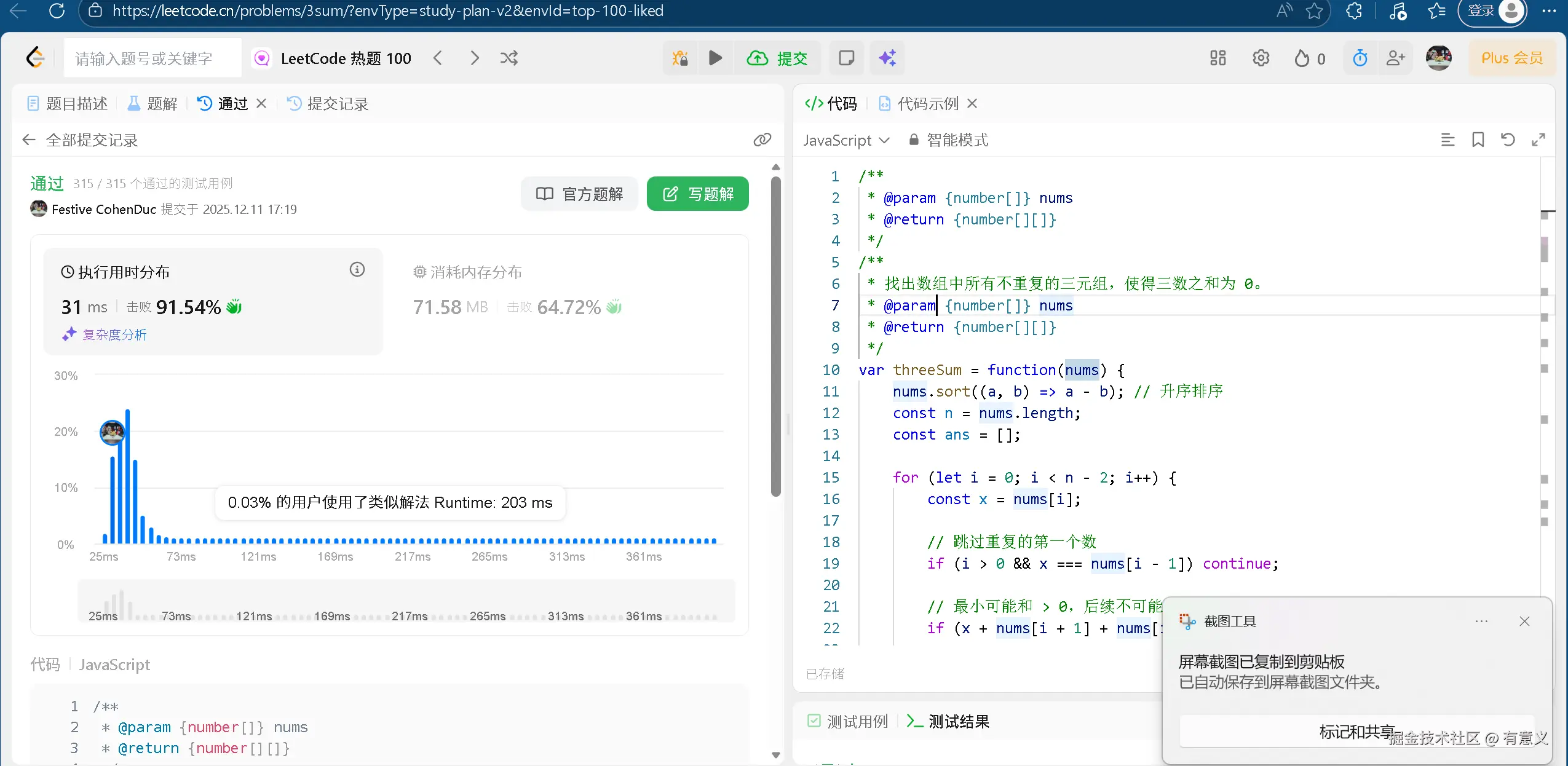This screenshot has width=1568, height=766.
Task: Open 官方题解 official solution
Action: click(x=579, y=194)
